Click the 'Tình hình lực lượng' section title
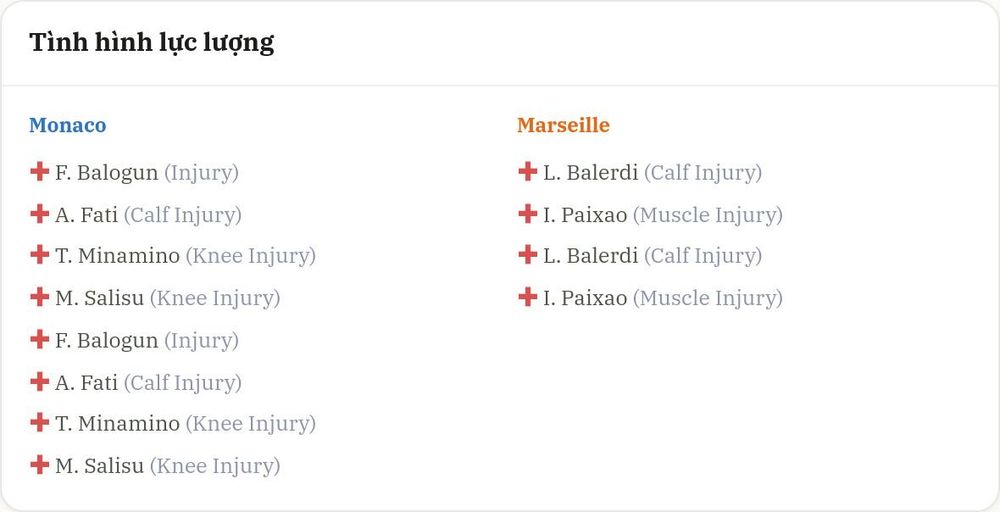1000x512 pixels. [152, 43]
